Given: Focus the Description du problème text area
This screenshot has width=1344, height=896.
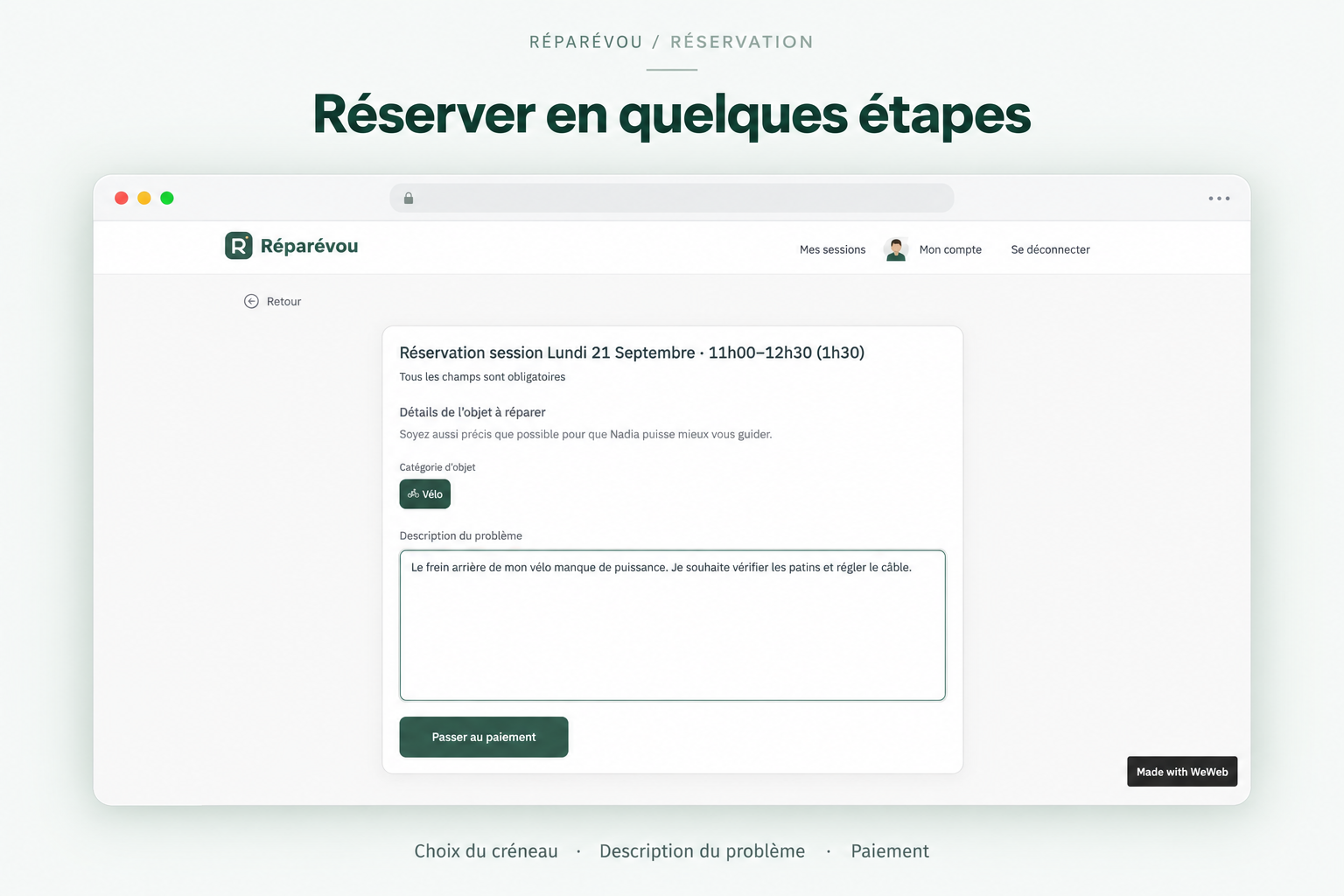Looking at the screenshot, I should (x=673, y=626).
